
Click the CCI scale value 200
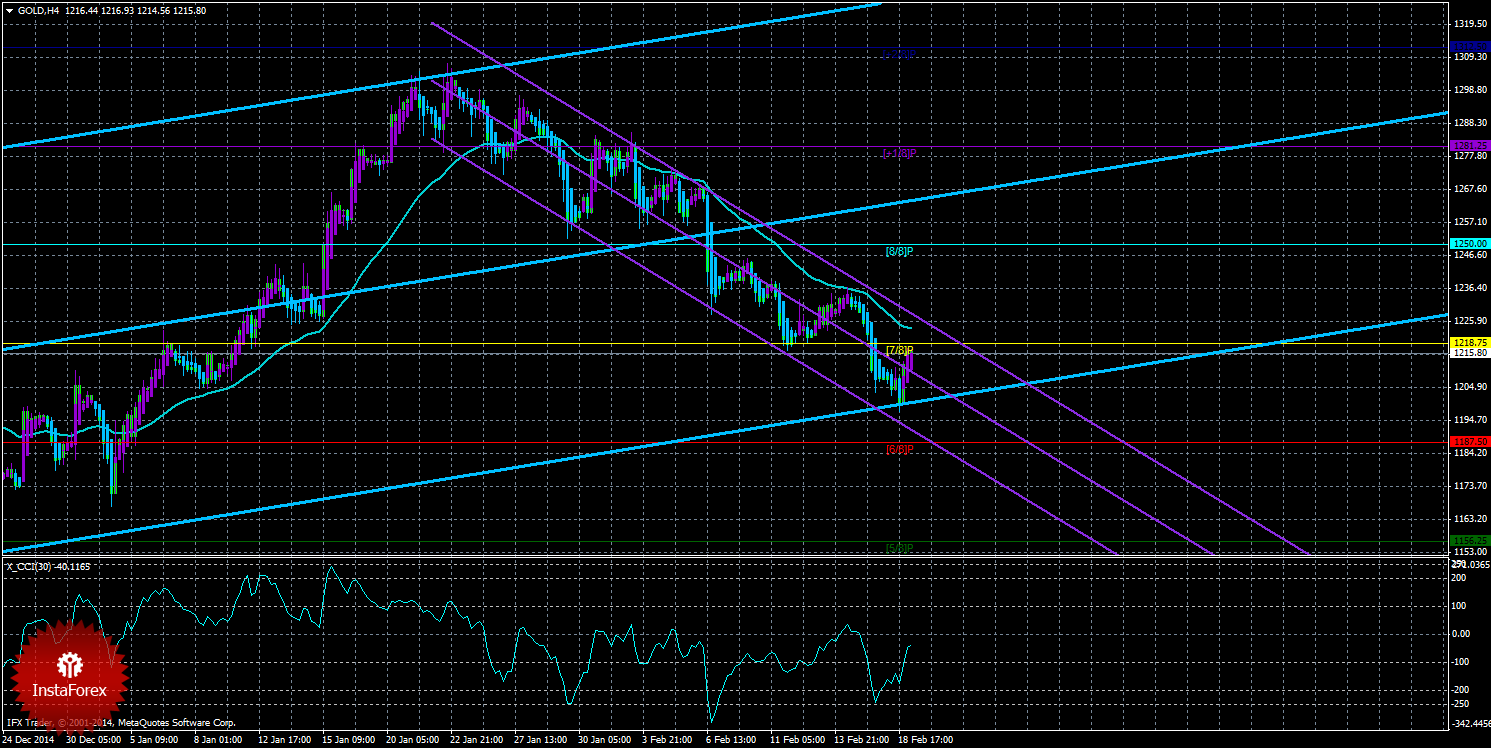1459,577
